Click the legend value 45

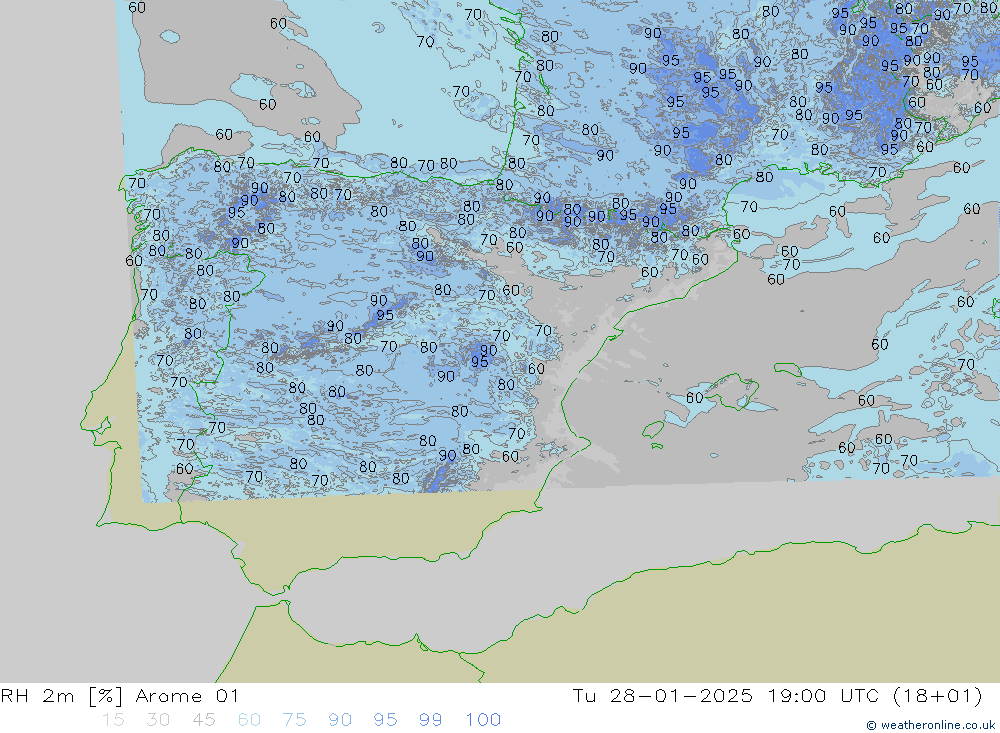(x=203, y=720)
